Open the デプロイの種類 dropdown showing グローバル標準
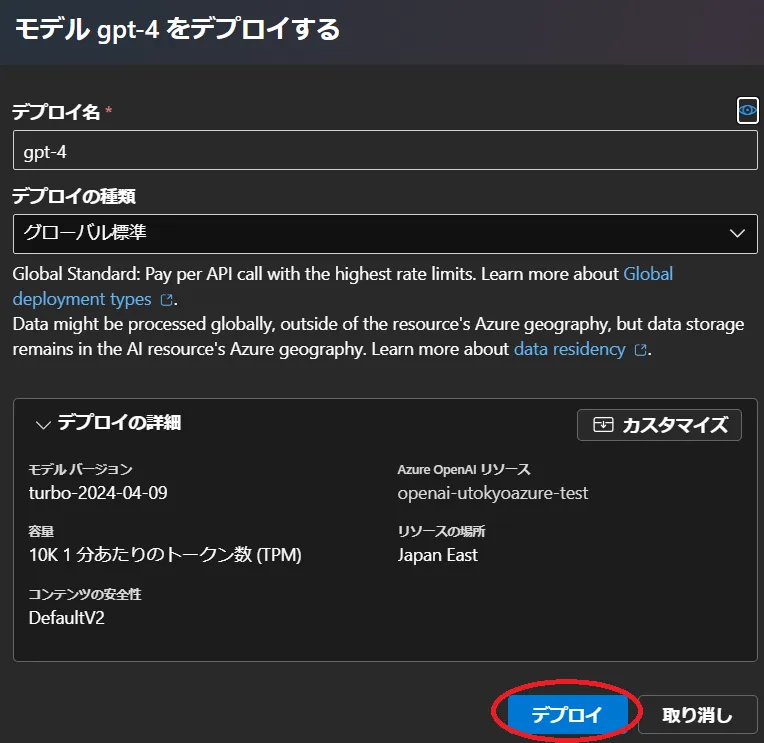Image resolution: width=764 pixels, height=743 pixels. (370, 233)
